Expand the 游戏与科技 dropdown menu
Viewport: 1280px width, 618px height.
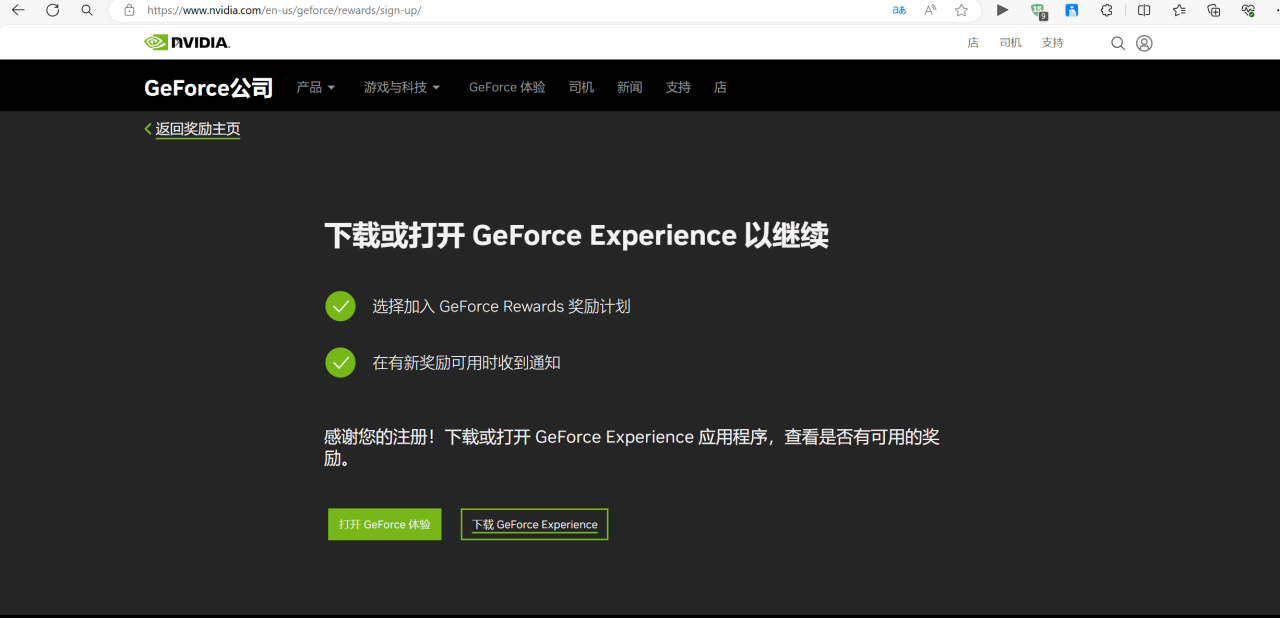(402, 87)
